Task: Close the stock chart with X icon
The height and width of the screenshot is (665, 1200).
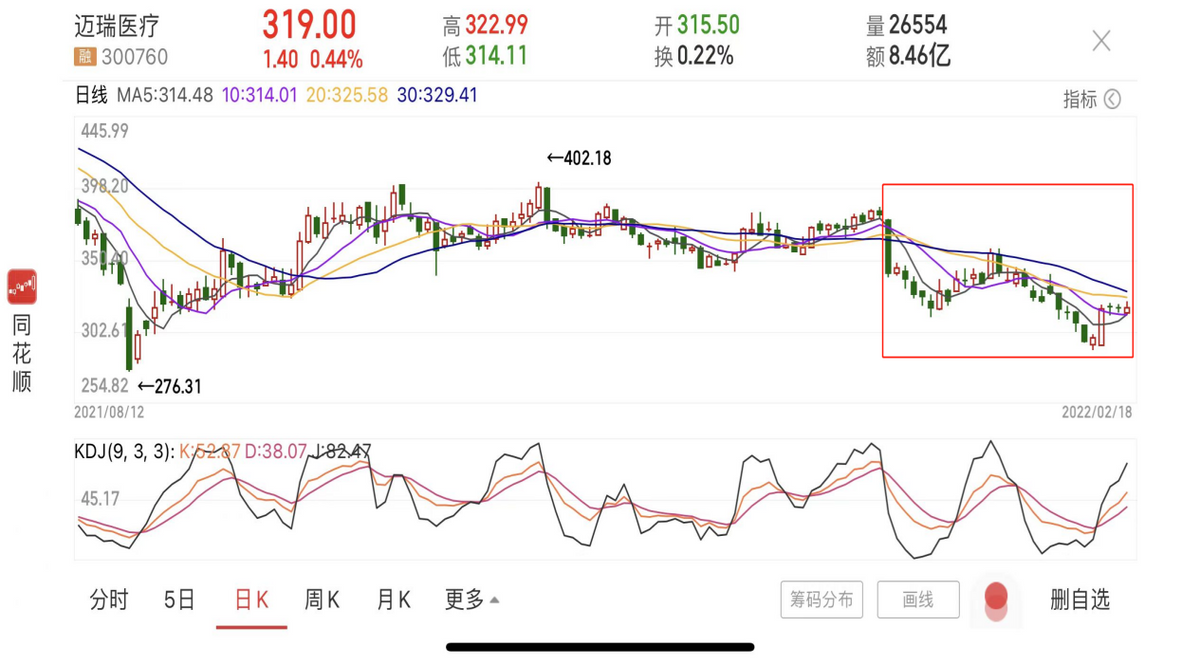Action: tap(1101, 41)
